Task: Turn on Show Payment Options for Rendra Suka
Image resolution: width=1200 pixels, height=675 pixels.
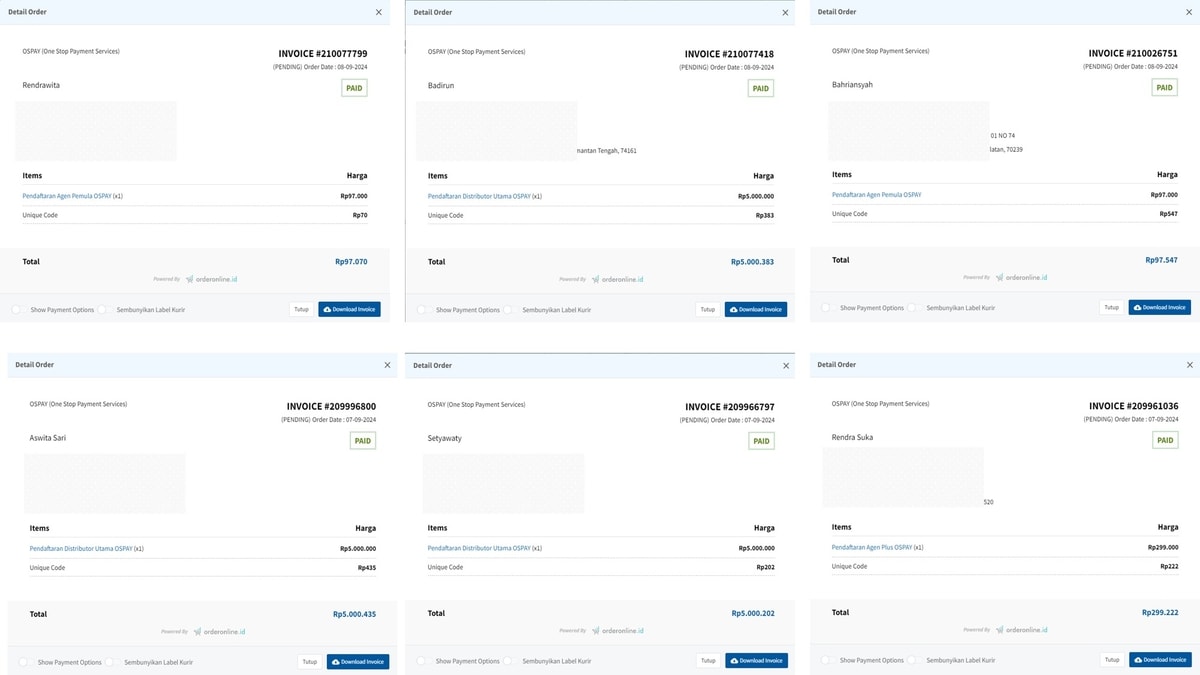Action: 826,660
